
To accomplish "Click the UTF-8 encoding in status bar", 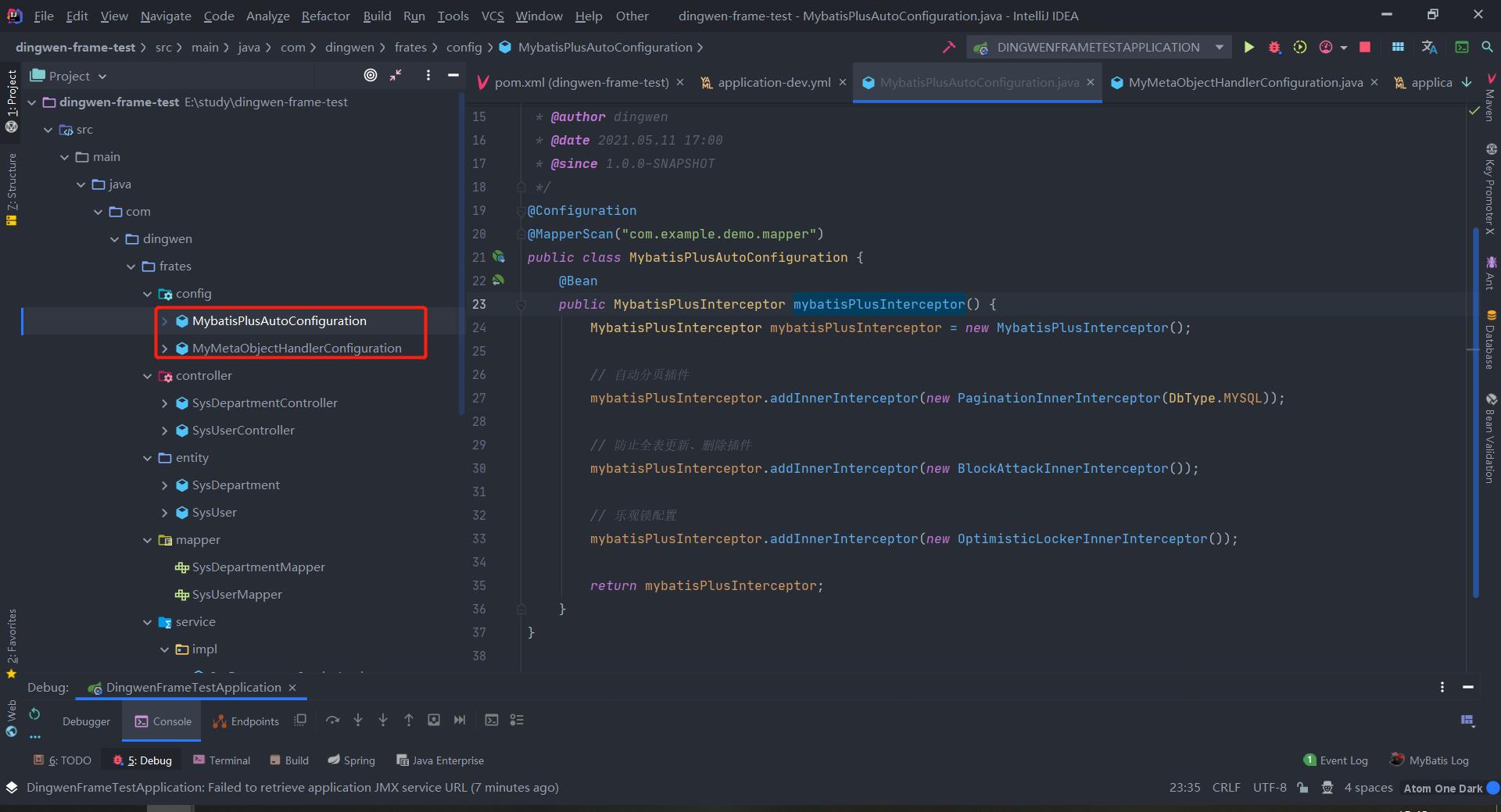I will (x=1270, y=788).
